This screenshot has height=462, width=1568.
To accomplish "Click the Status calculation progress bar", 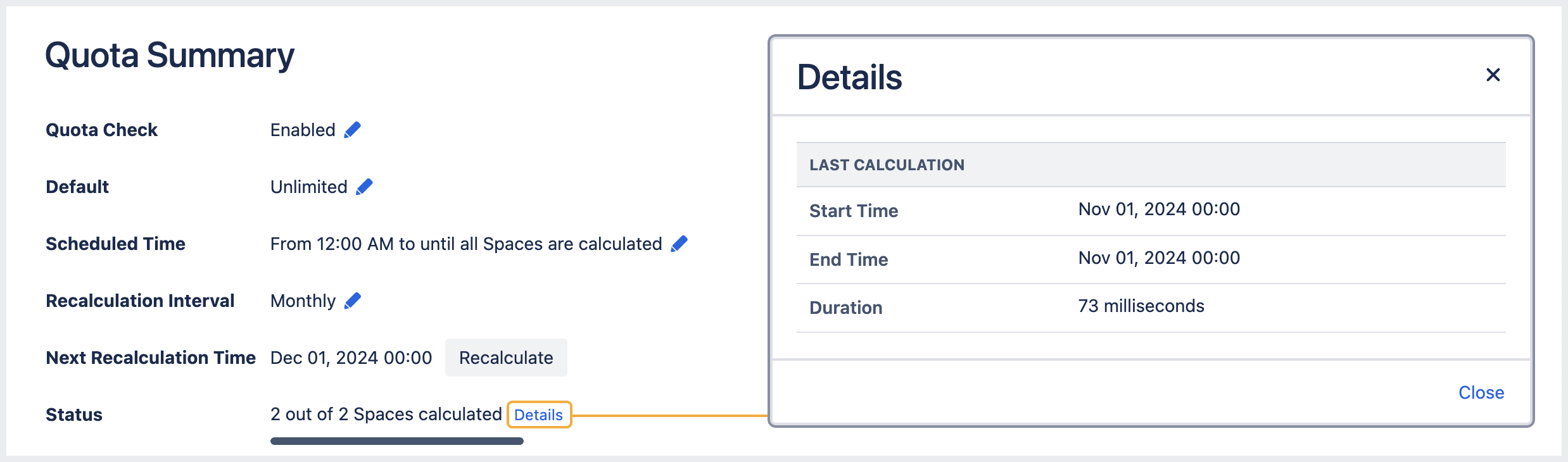I will point(397,439).
